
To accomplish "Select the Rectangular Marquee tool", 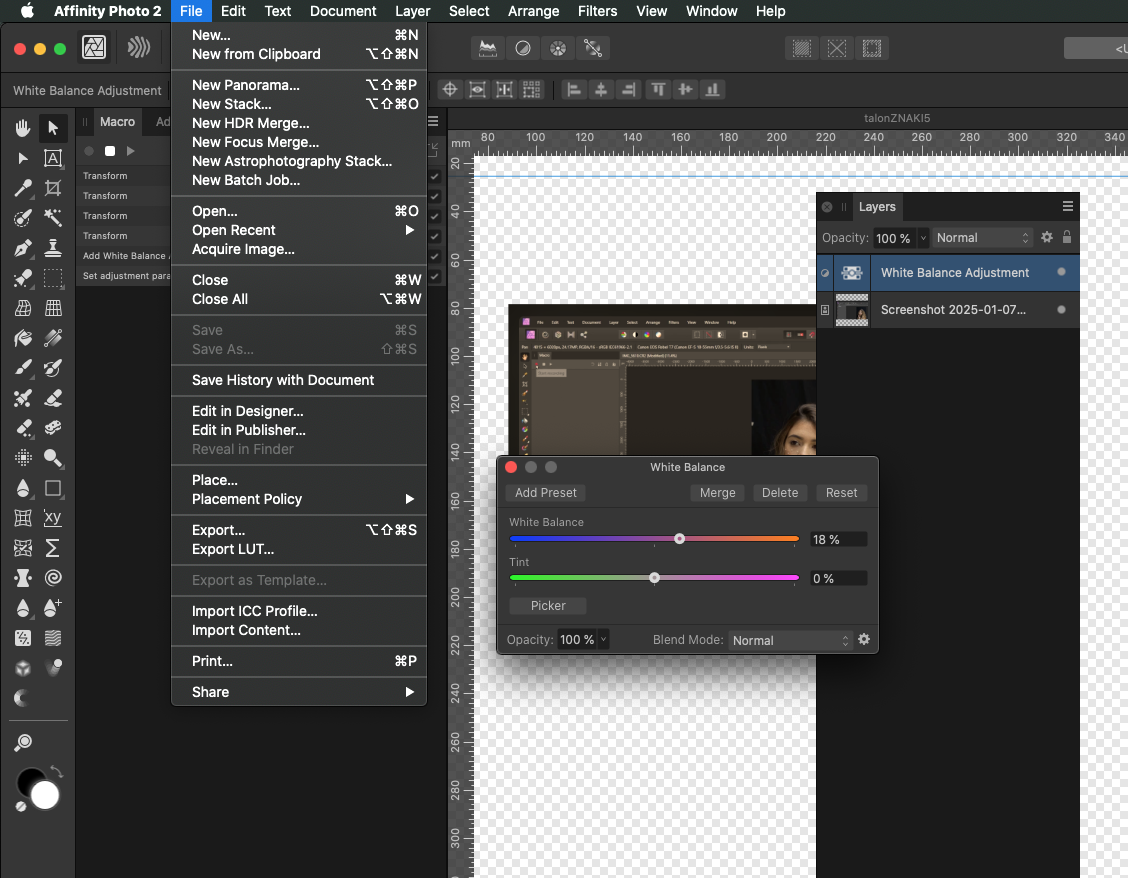I will pyautogui.click(x=53, y=278).
